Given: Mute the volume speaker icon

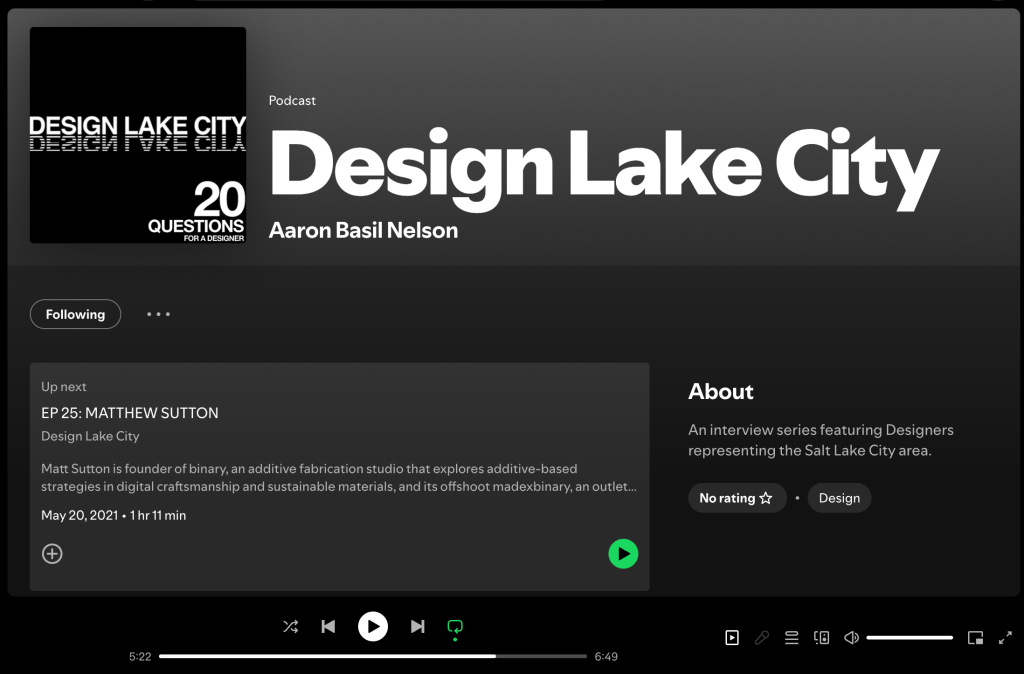Looking at the screenshot, I should tap(851, 638).
